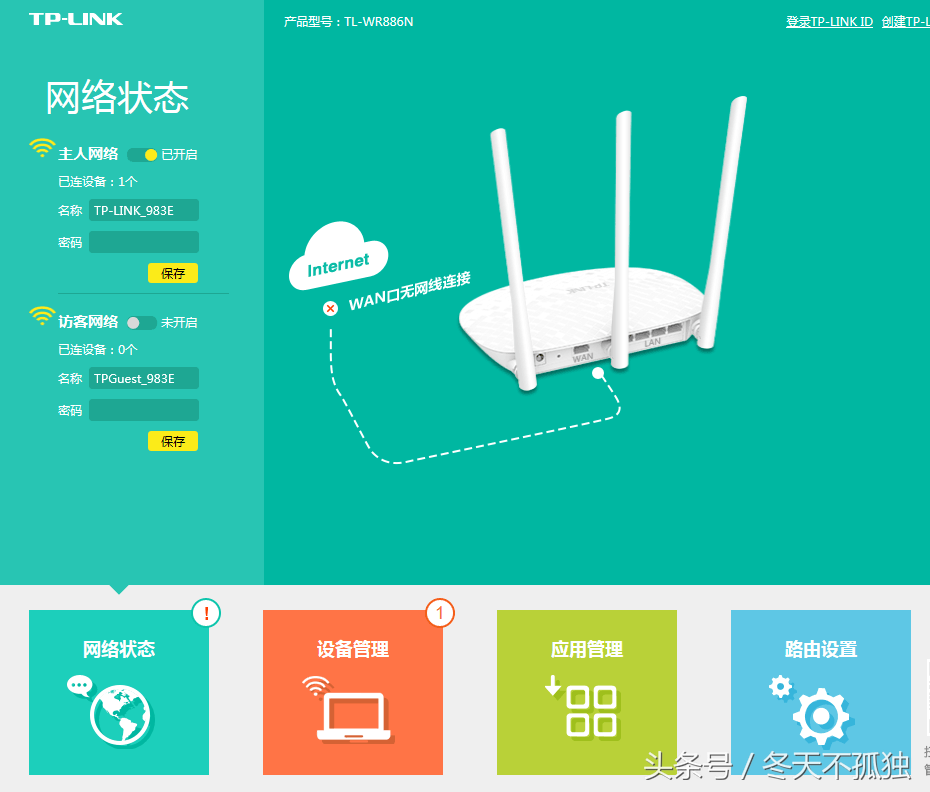The height and width of the screenshot is (792, 930).
Task: Click the gear icon in 路由设置 tile
Action: 821,716
